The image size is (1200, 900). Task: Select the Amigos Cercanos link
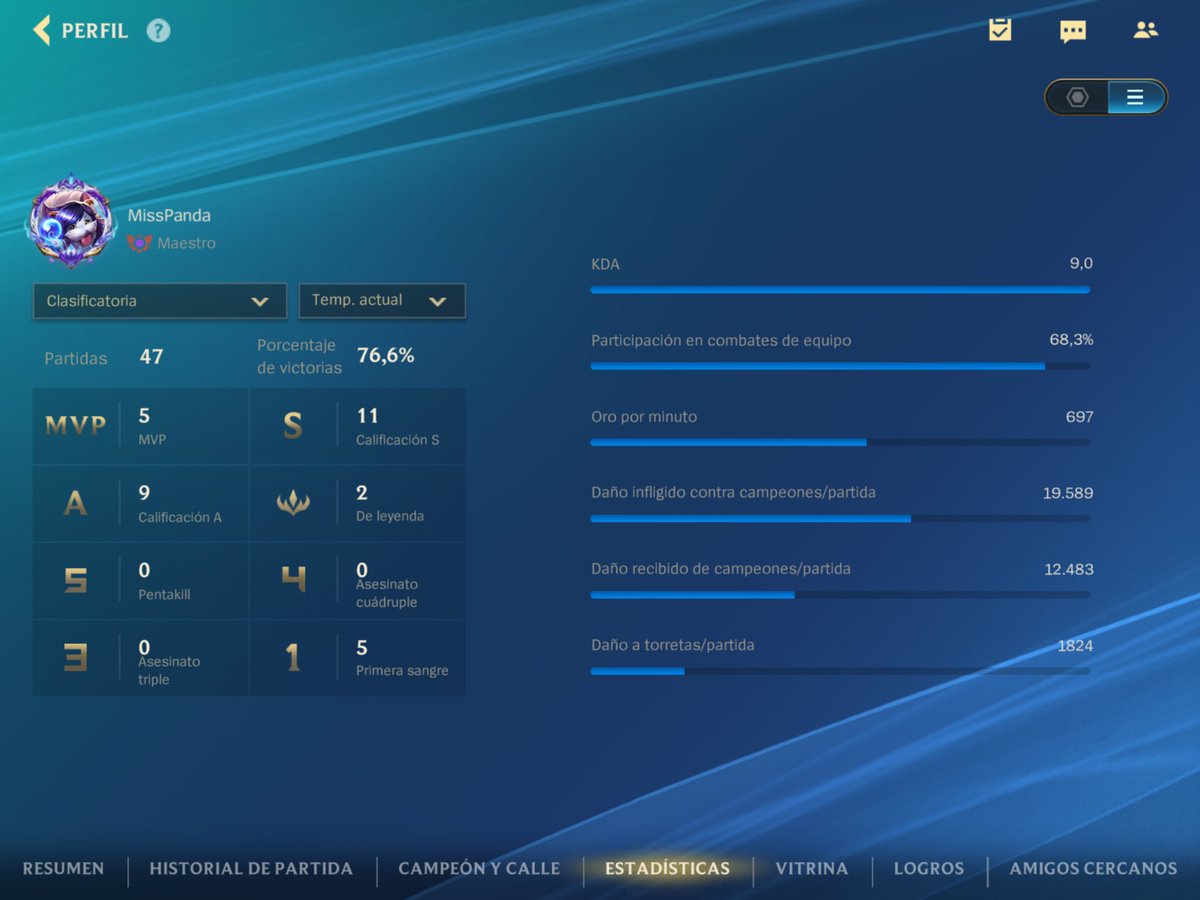[x=1091, y=869]
